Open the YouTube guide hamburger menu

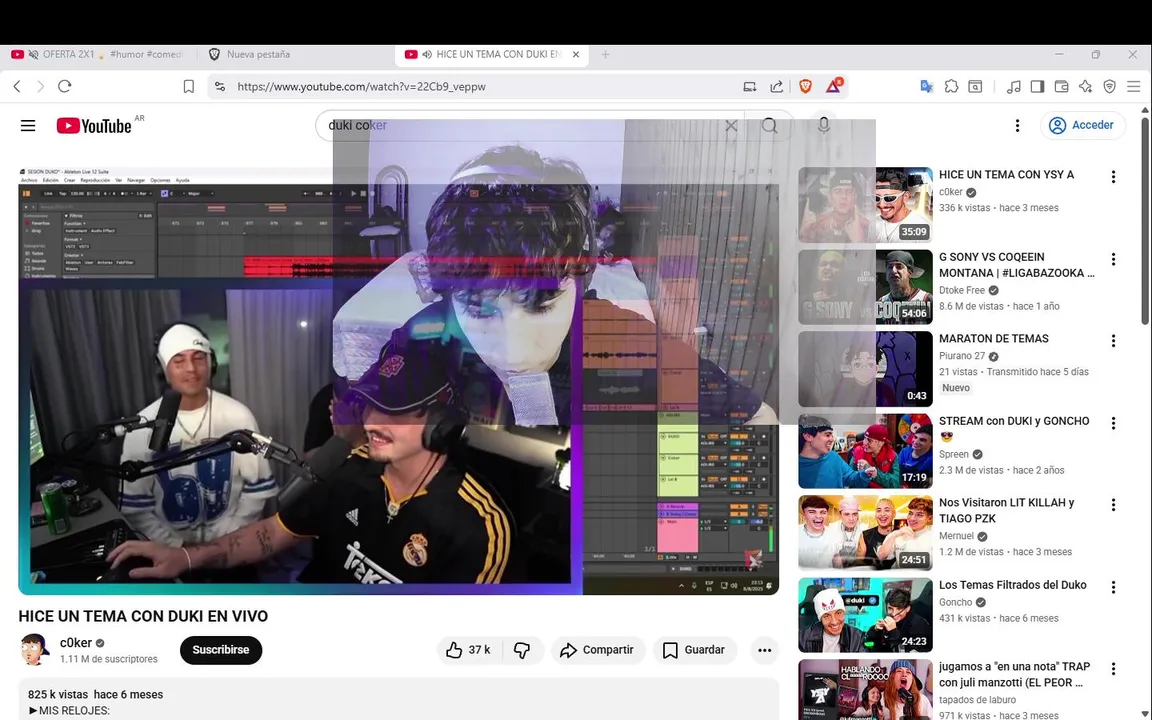tap(28, 126)
